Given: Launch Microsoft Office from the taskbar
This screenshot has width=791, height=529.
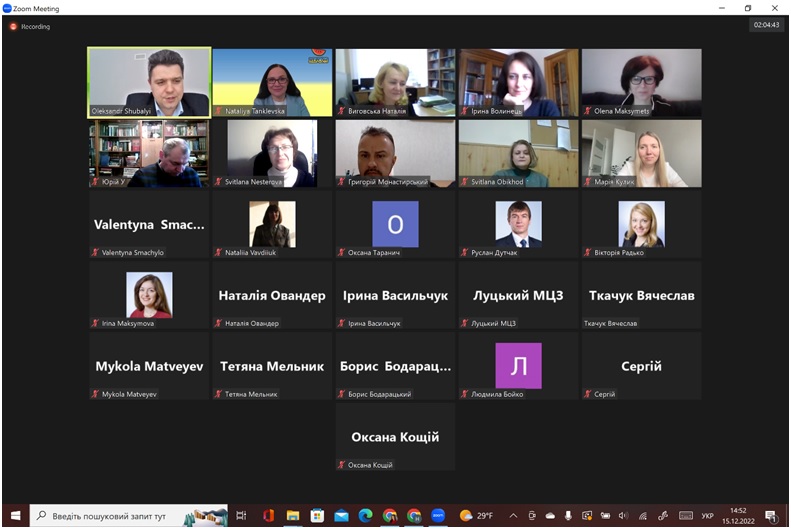Looking at the screenshot, I should pos(268,516).
